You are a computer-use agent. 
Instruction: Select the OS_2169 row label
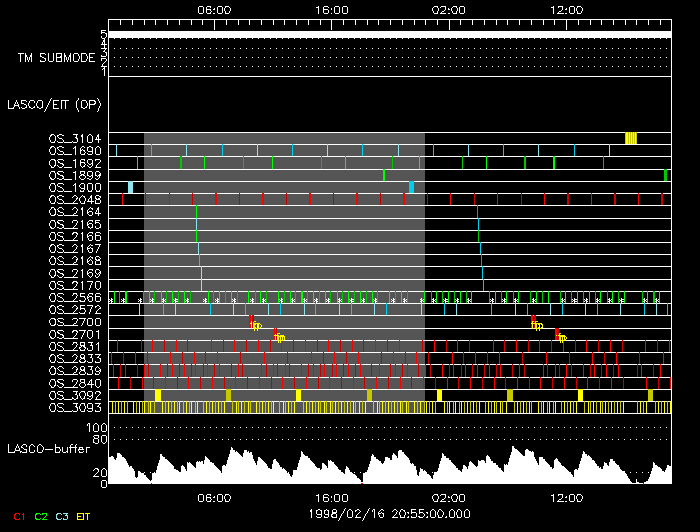click(75, 273)
